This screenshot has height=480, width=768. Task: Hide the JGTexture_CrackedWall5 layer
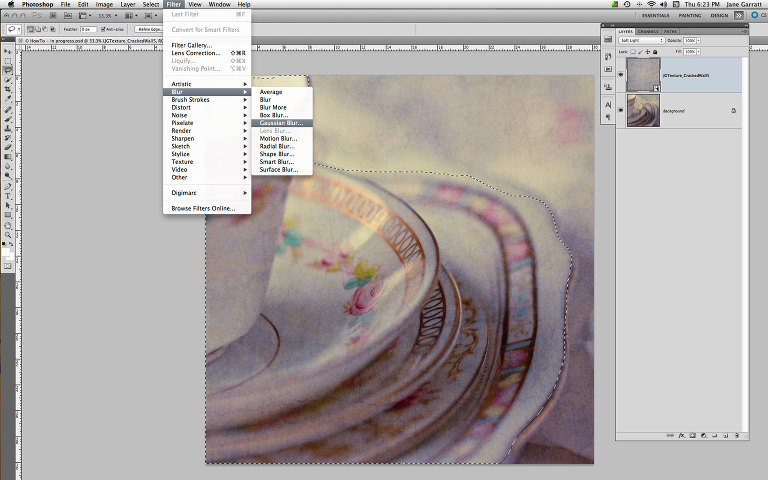coord(621,75)
